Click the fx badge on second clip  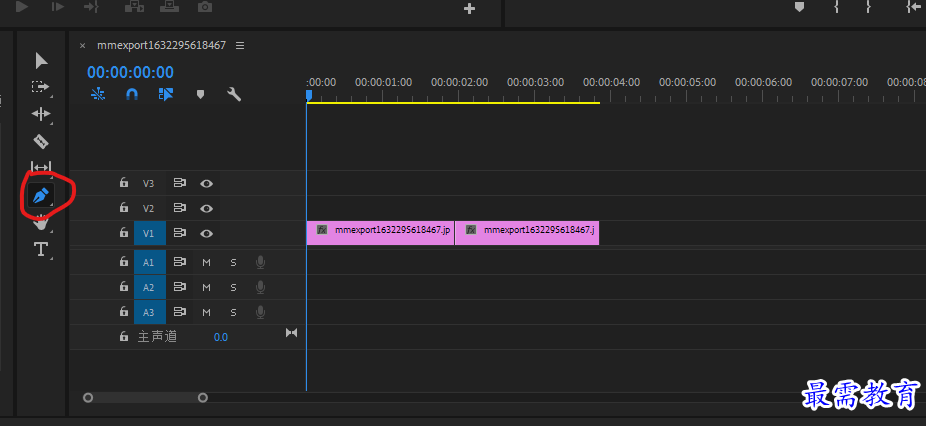[x=471, y=230]
